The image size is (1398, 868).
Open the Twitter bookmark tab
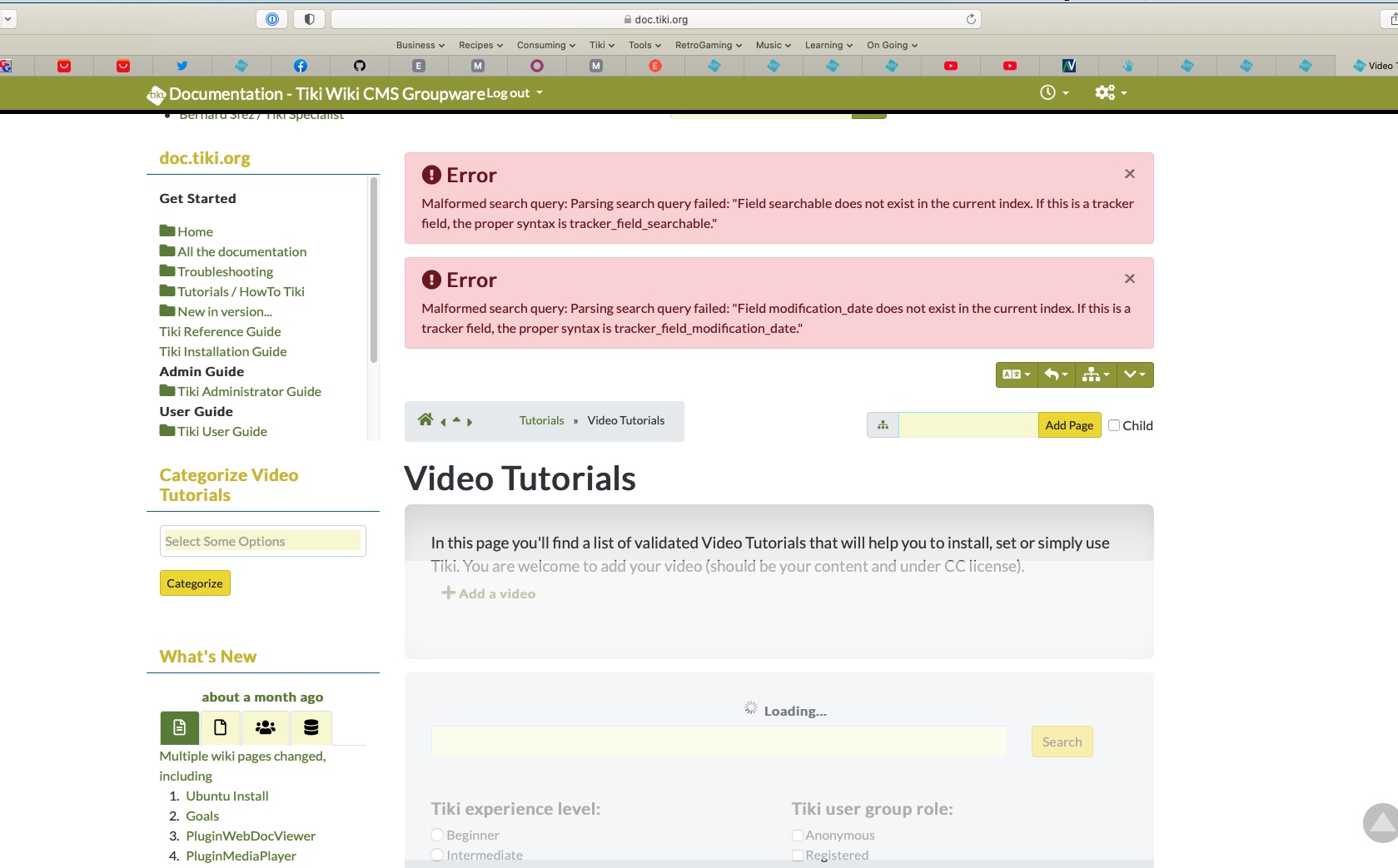coord(182,66)
